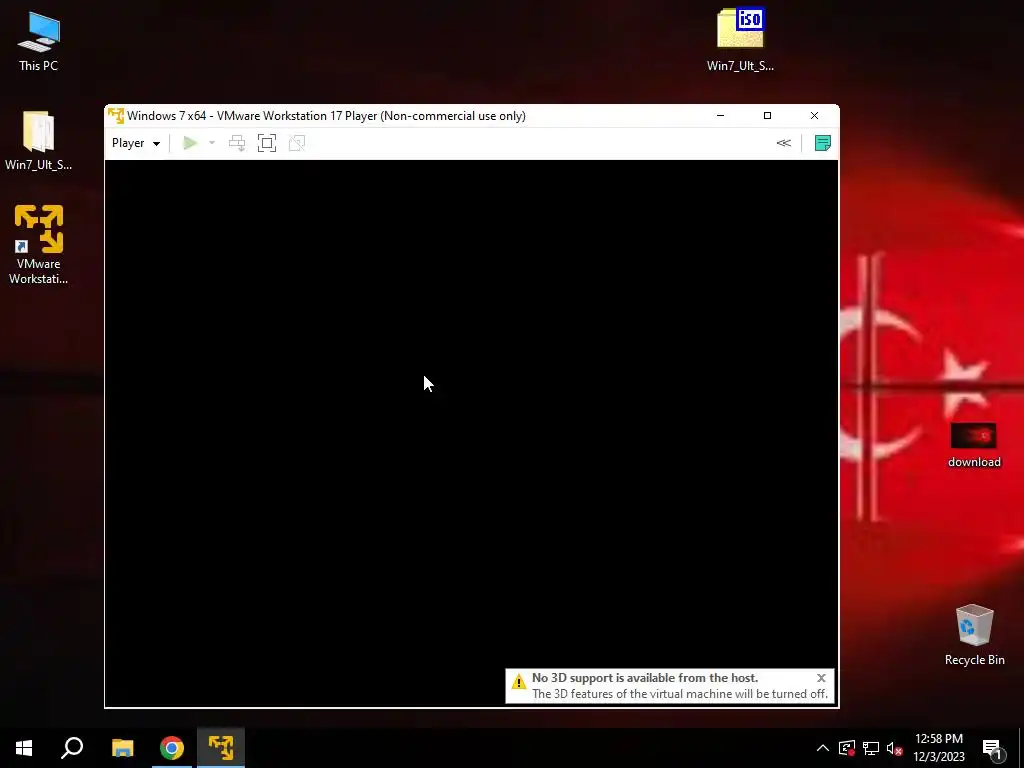Open taskbar search magnifier
This screenshot has height=768, width=1024.
click(72, 748)
